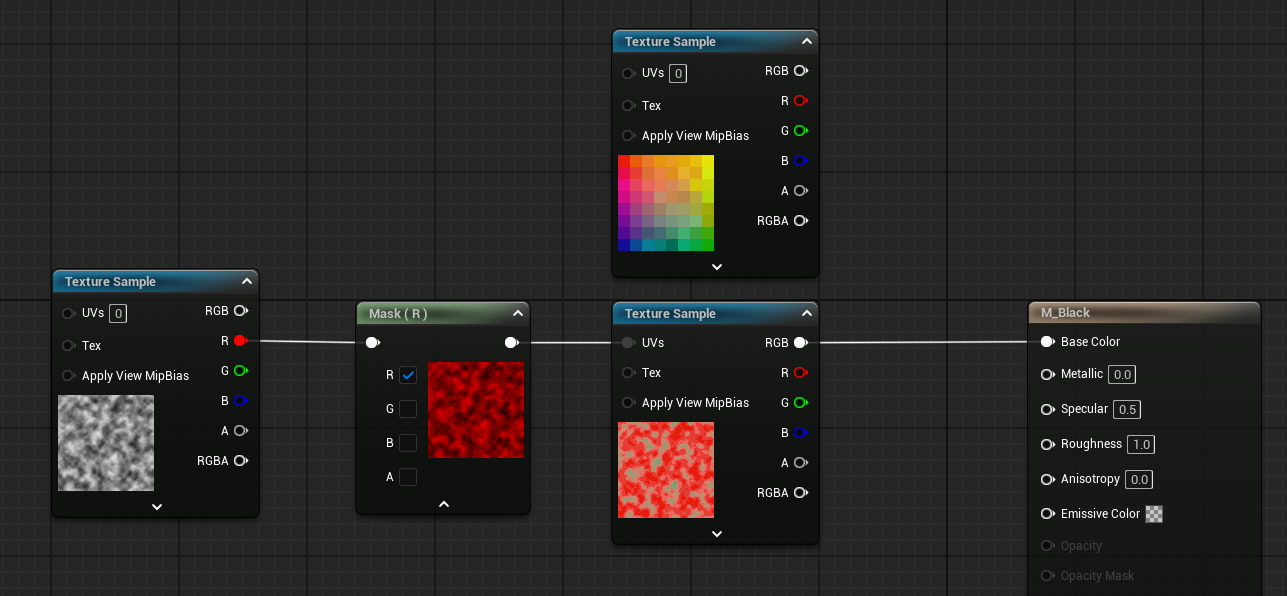The width and height of the screenshot is (1287, 596).
Task: Click the color palette texture thumbnail
Action: tap(666, 203)
